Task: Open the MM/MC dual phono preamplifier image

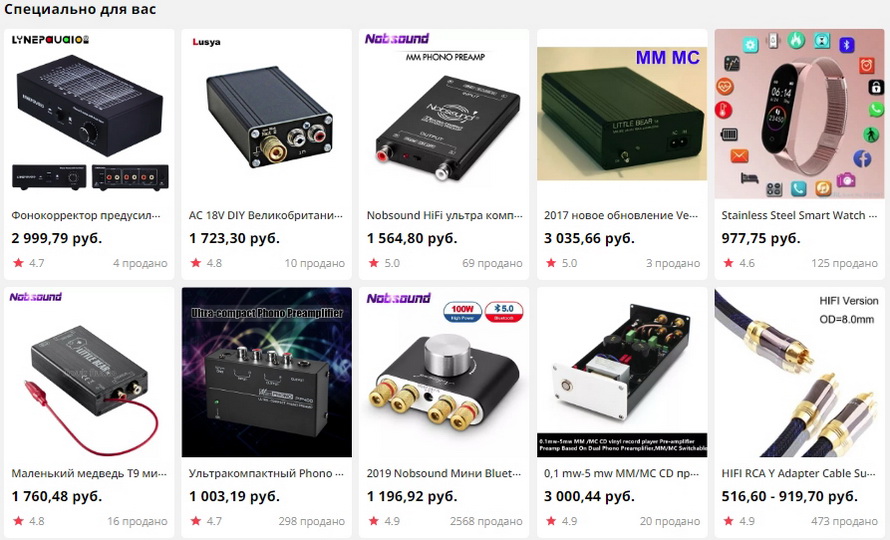Action: pyautogui.click(x=622, y=372)
